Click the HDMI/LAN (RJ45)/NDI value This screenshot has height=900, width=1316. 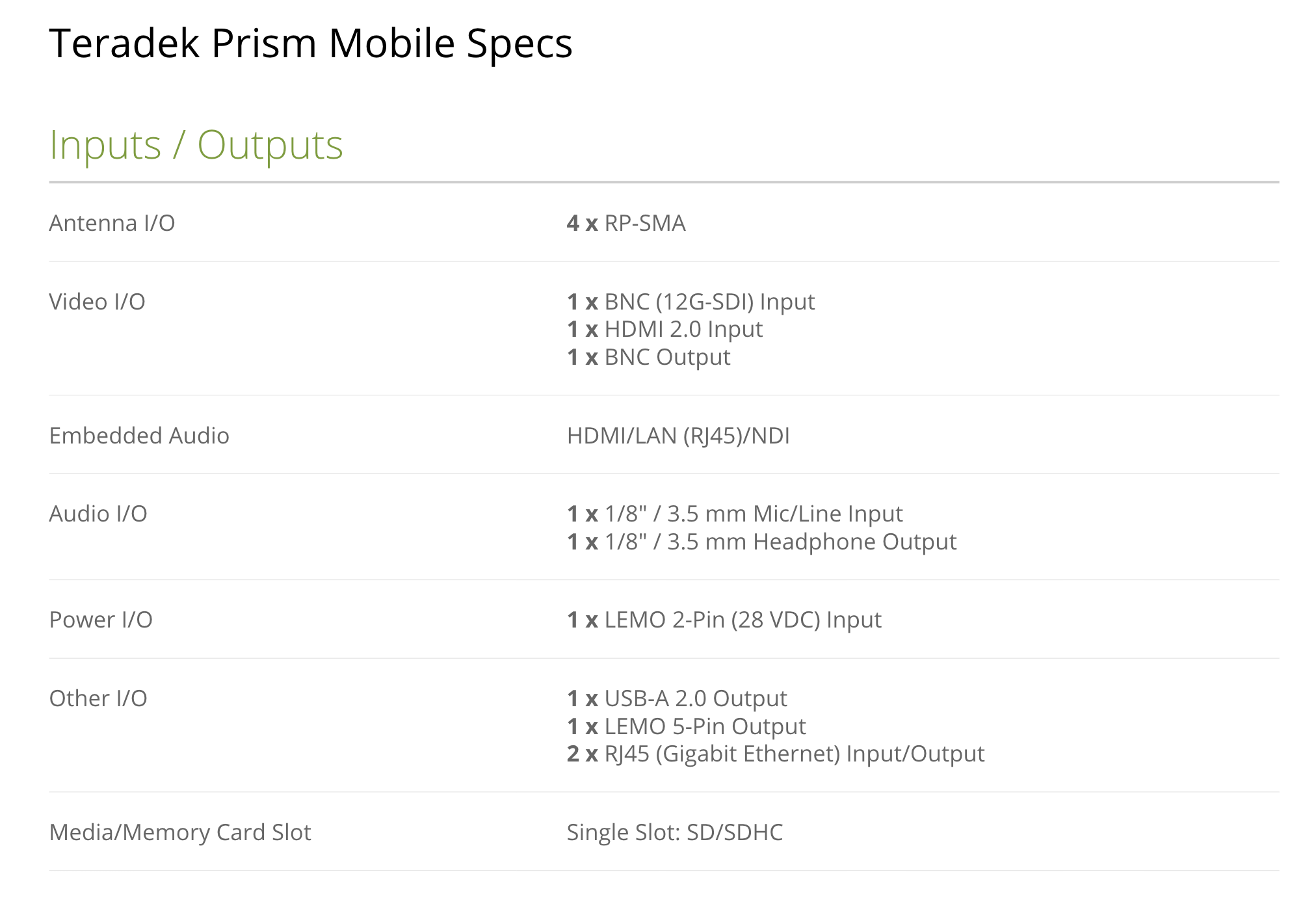pos(678,436)
